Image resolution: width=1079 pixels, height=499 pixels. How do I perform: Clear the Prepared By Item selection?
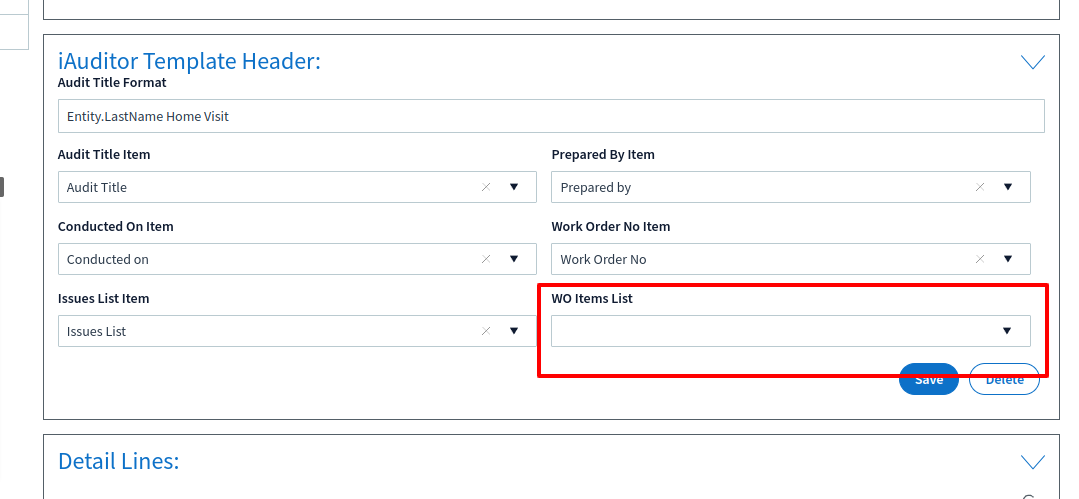pos(980,187)
